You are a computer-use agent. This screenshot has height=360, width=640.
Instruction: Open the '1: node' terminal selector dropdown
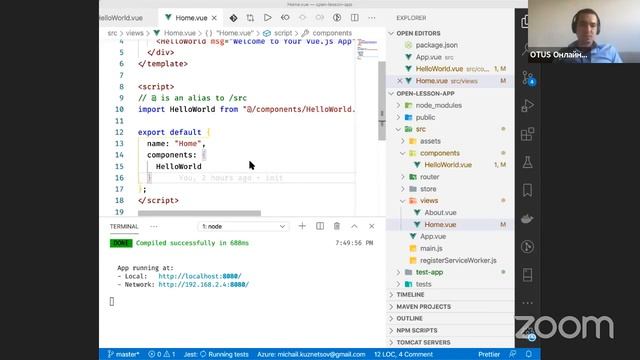243,226
